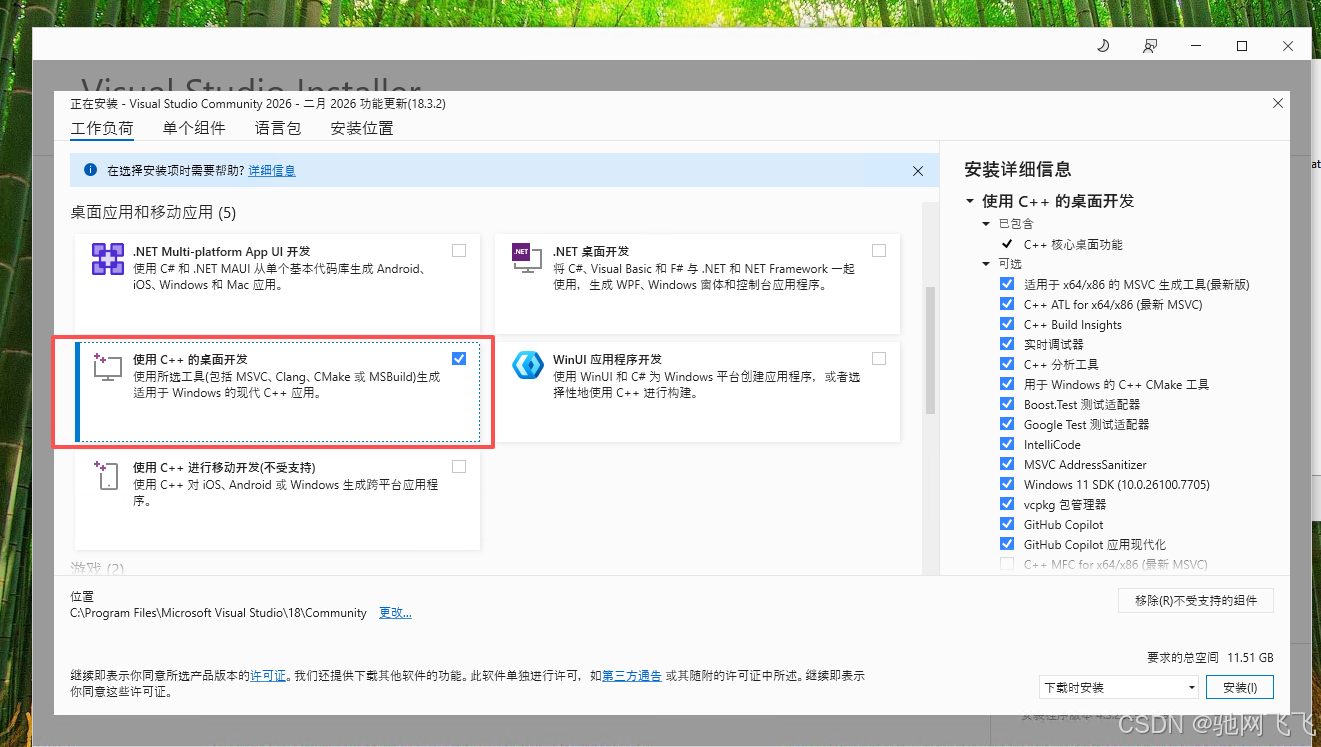This screenshot has width=1321, height=747.
Task: Click the 更改 link to change install path
Action: click(394, 612)
